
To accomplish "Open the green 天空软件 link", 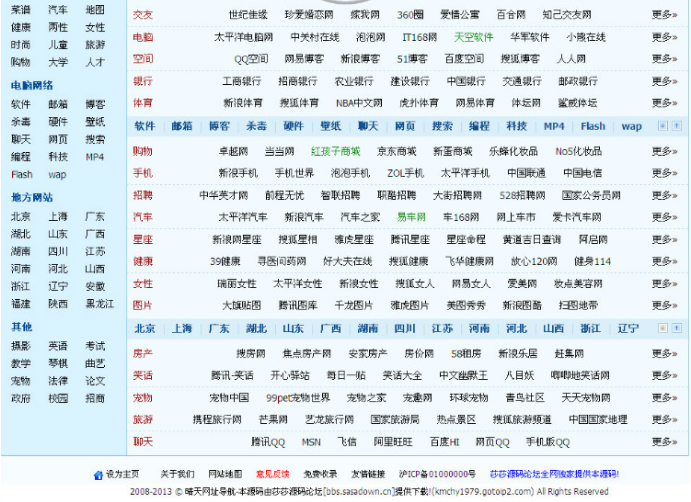I will pos(473,37).
